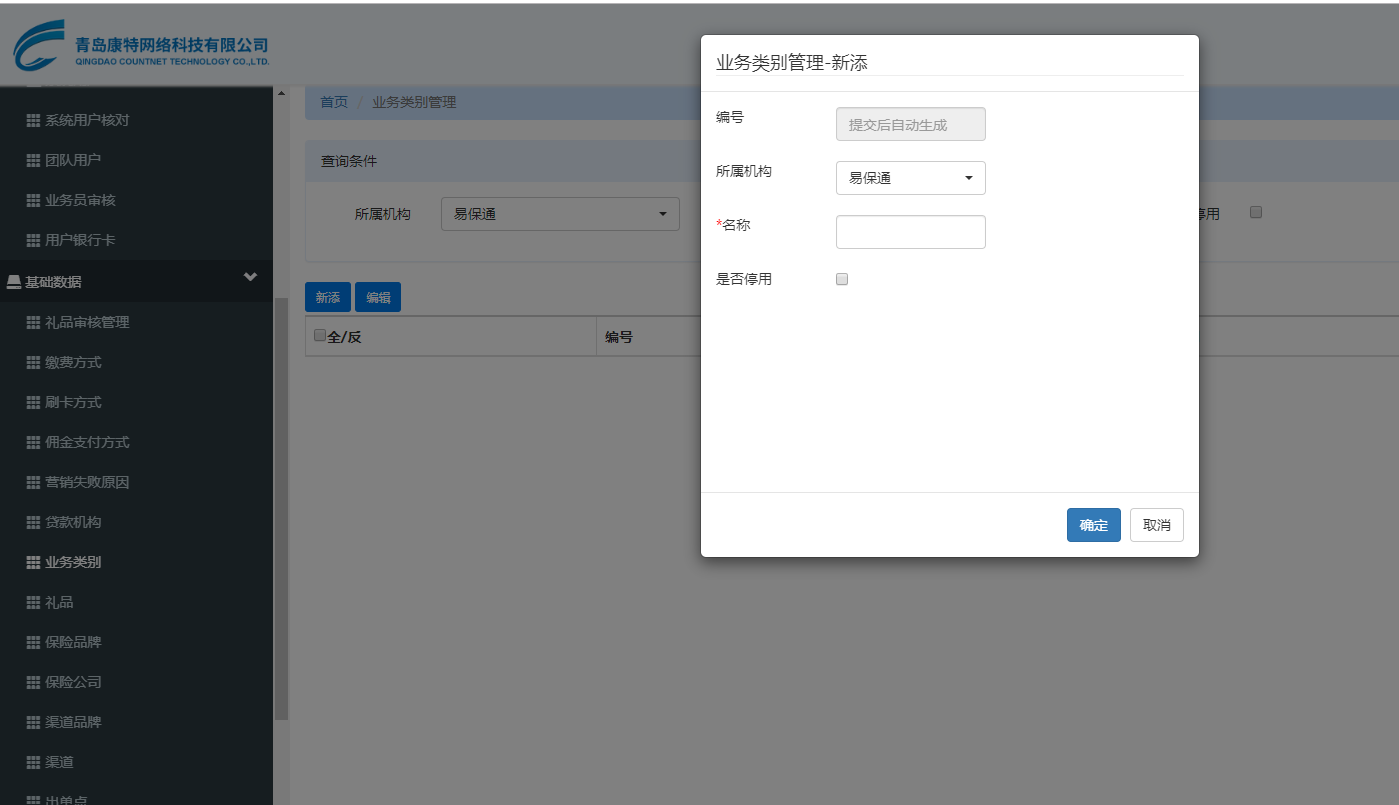
Task: Check the 全/反 select-all checkbox
Action: [x=320, y=336]
